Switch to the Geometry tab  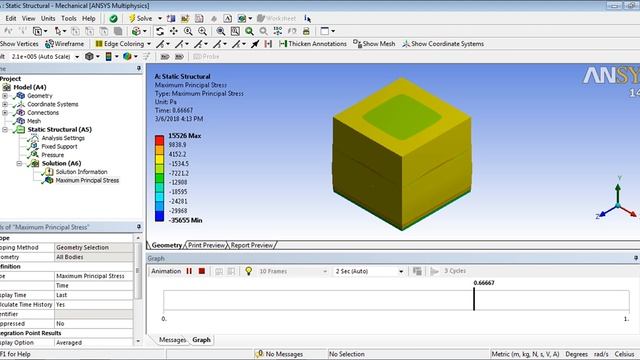pyautogui.click(x=166, y=245)
